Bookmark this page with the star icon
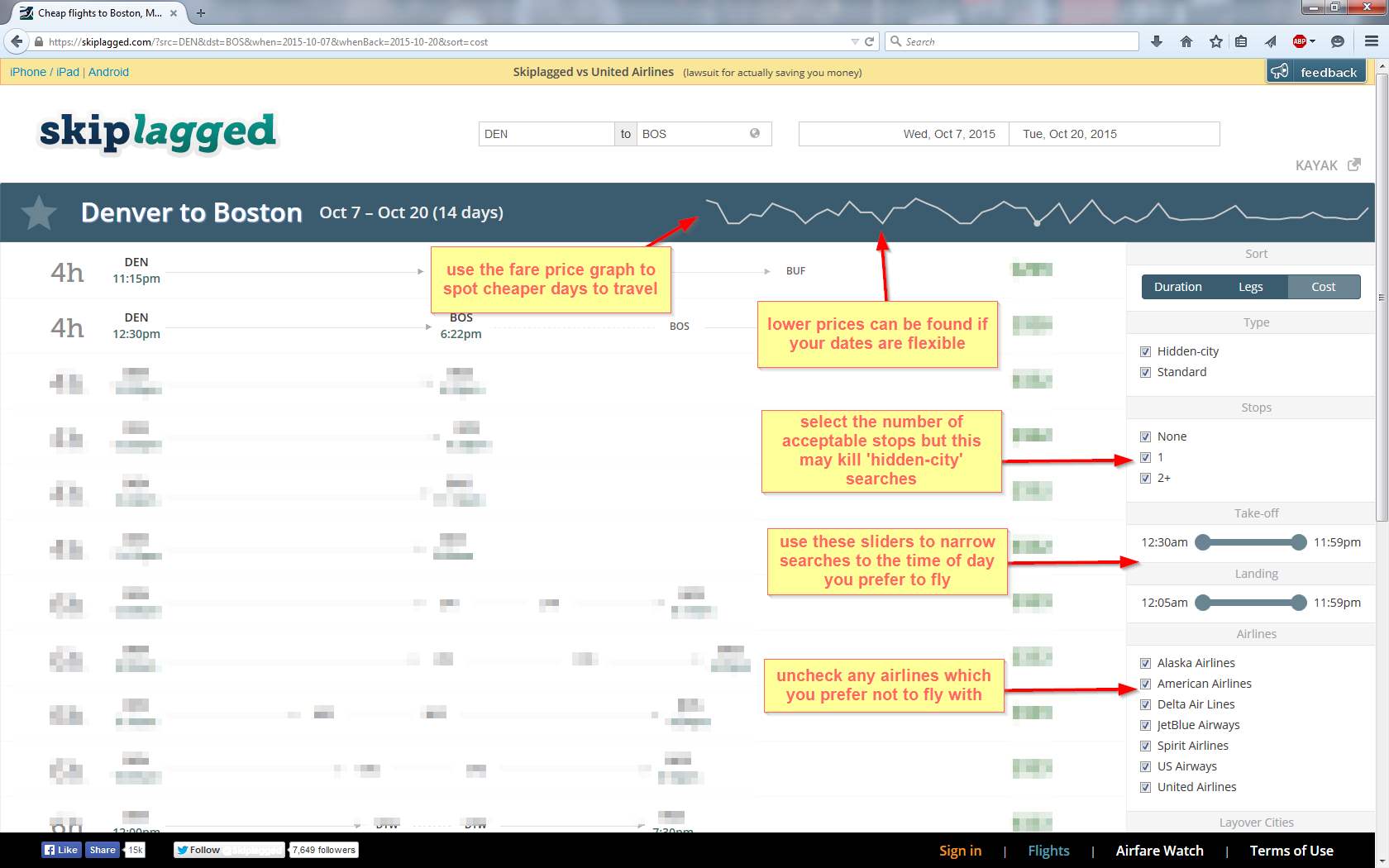The image size is (1389, 868). pyautogui.click(x=1215, y=41)
